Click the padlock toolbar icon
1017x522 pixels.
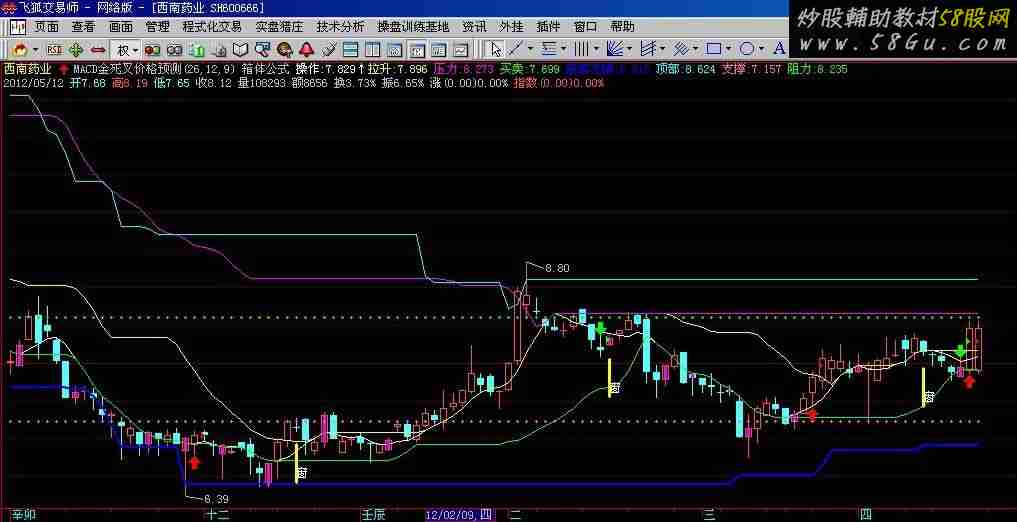[x=220, y=49]
